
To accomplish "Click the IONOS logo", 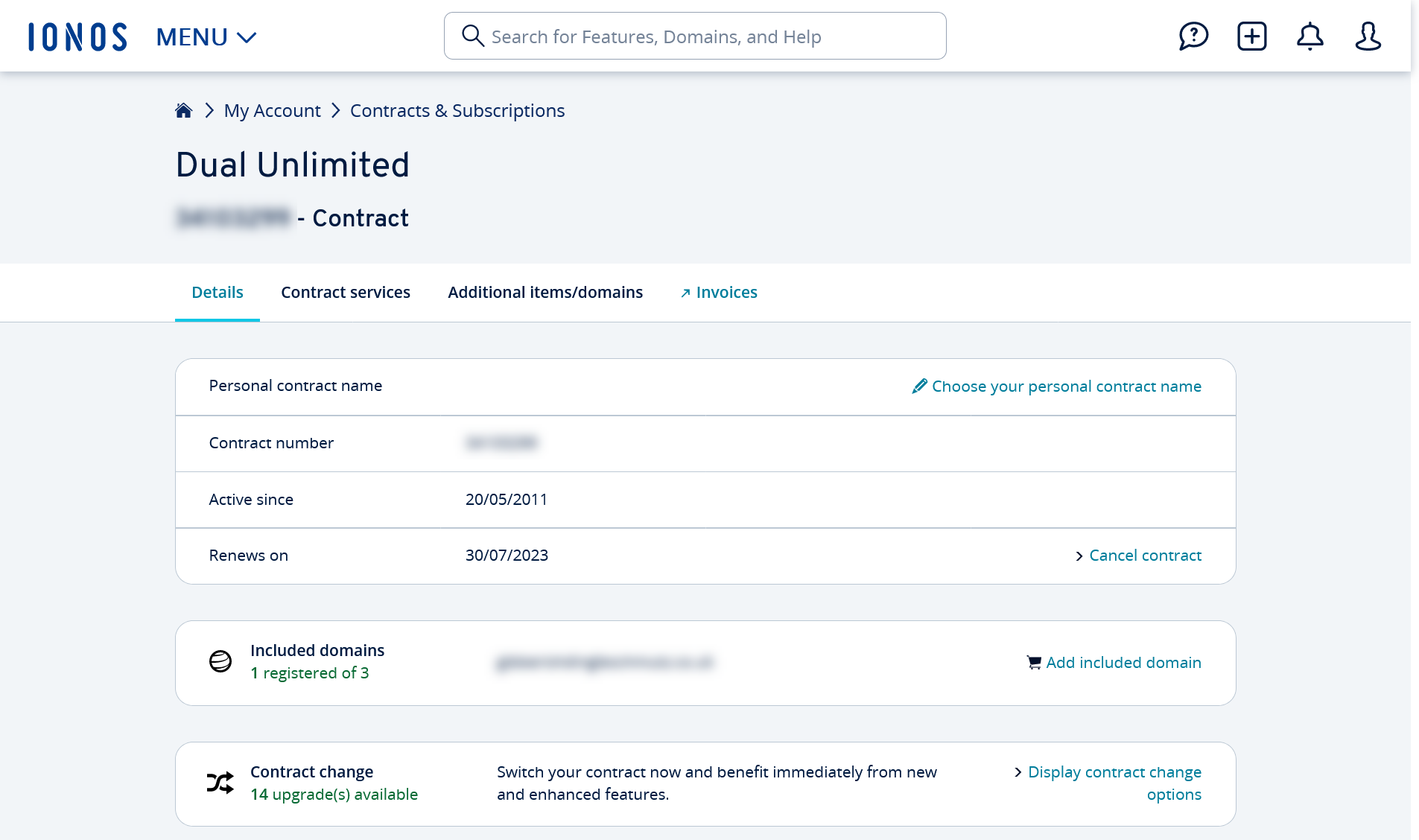I will (77, 36).
